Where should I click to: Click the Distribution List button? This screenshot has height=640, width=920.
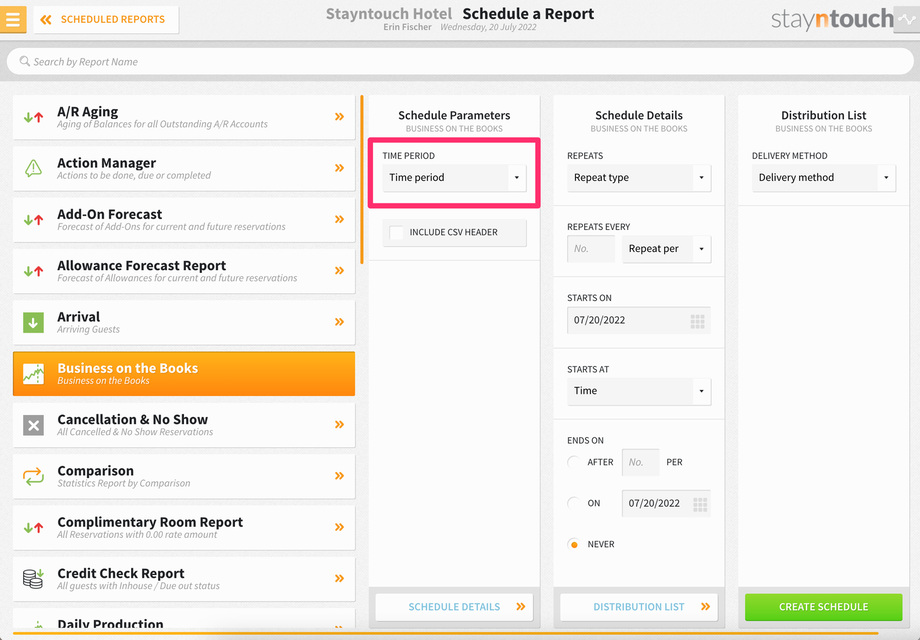[639, 607]
